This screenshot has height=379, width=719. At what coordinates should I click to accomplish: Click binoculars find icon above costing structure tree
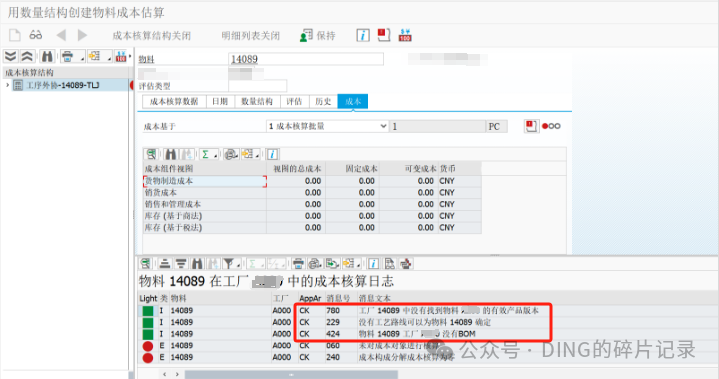[47, 56]
